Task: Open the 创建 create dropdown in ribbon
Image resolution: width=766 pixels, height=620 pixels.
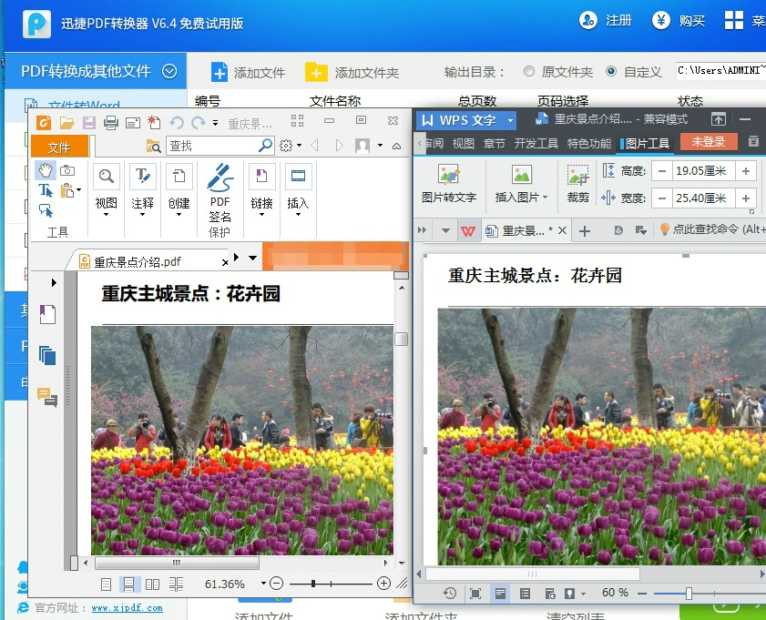Action: pos(179,190)
